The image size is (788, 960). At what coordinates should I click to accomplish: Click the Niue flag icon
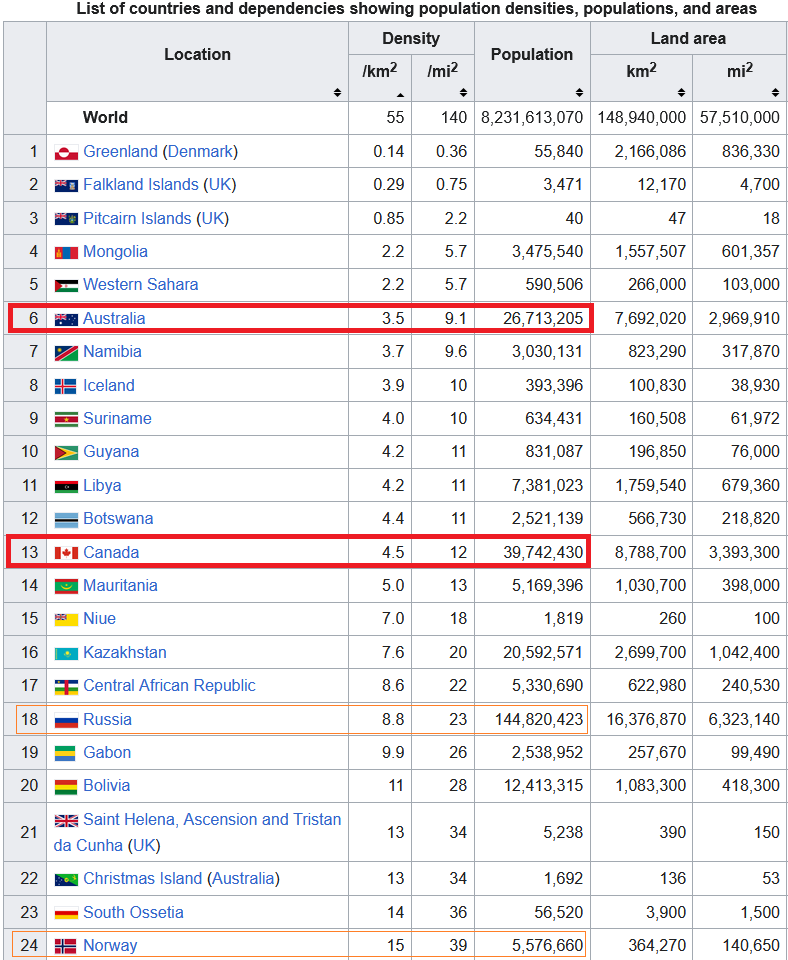(x=66, y=619)
